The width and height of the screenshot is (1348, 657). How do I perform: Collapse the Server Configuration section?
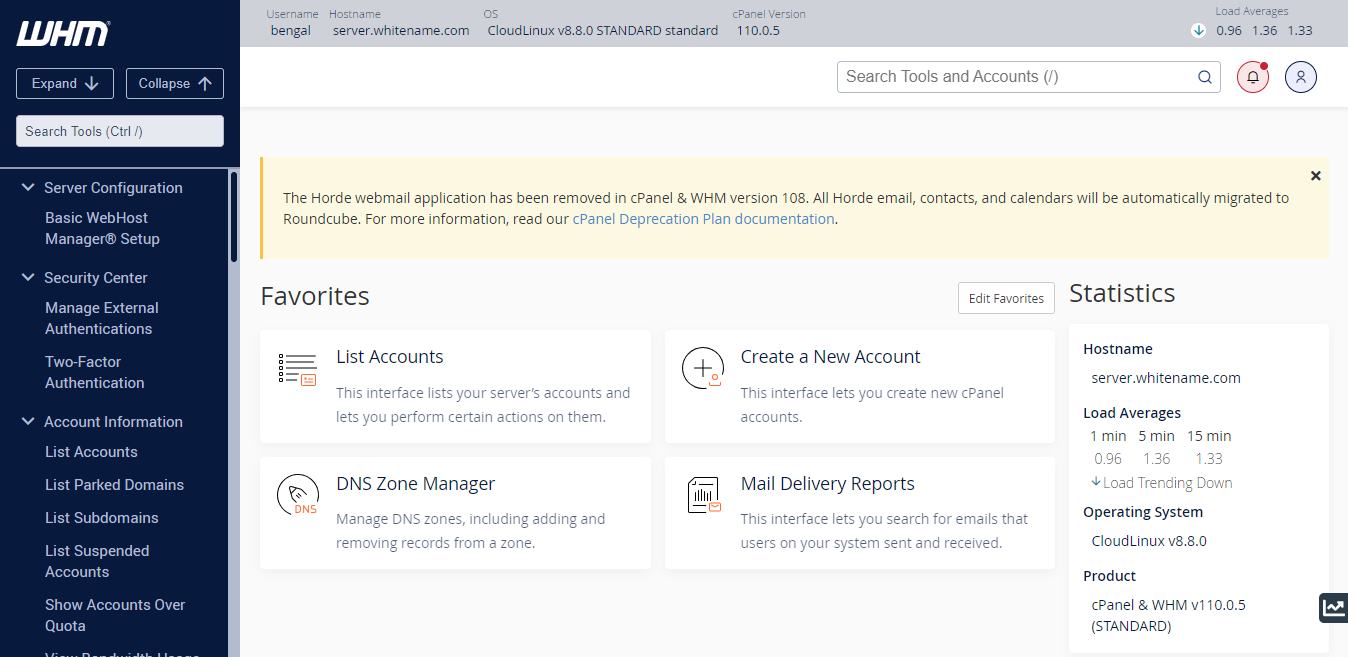click(x=28, y=188)
